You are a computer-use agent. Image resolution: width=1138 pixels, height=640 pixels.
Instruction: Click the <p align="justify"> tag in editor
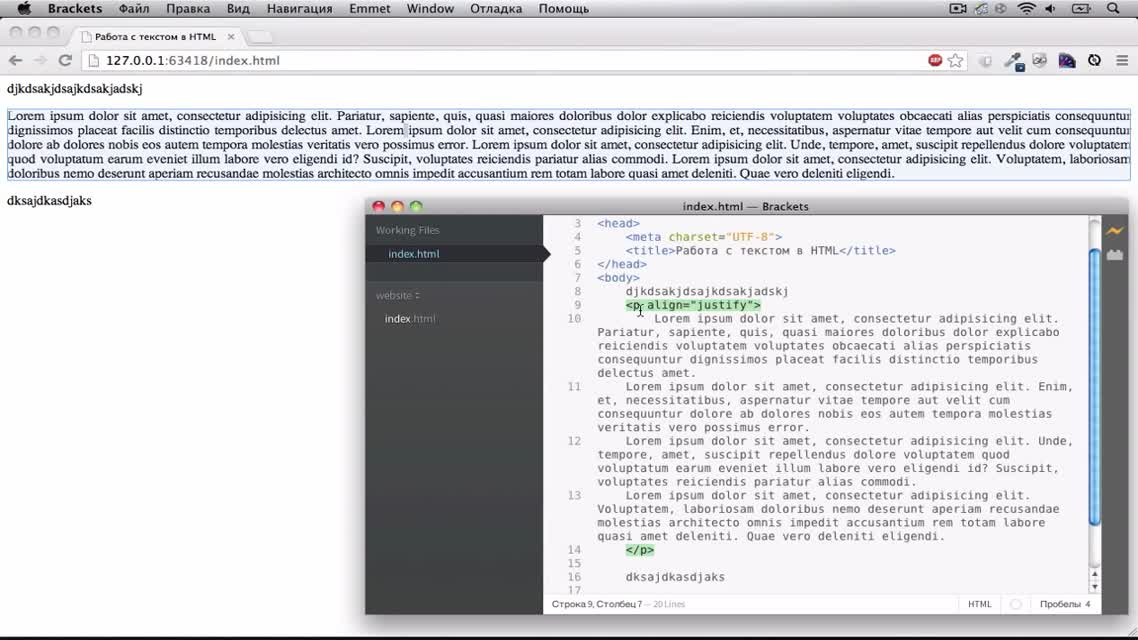point(693,305)
